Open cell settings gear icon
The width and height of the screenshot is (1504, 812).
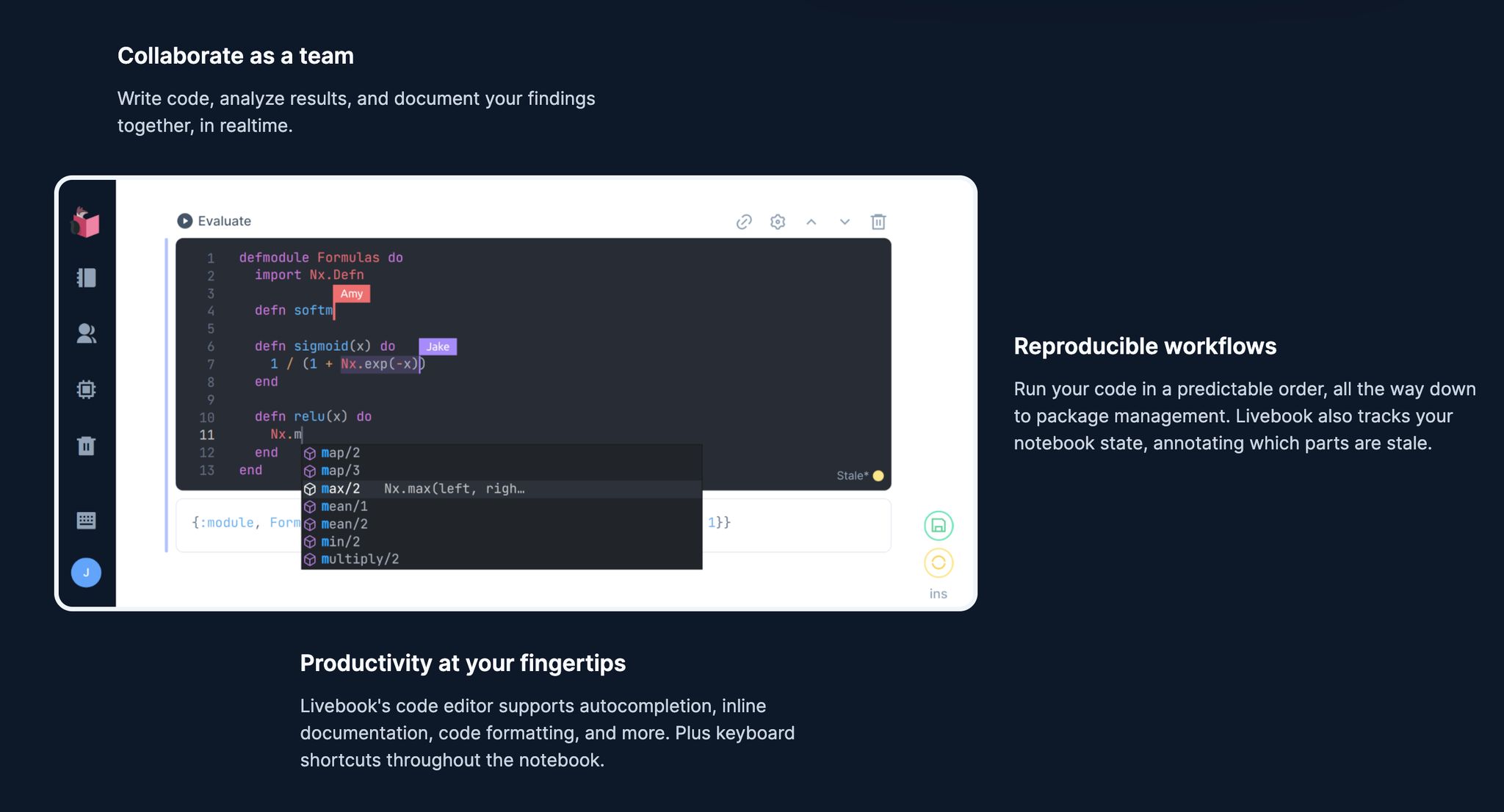pyautogui.click(x=778, y=222)
